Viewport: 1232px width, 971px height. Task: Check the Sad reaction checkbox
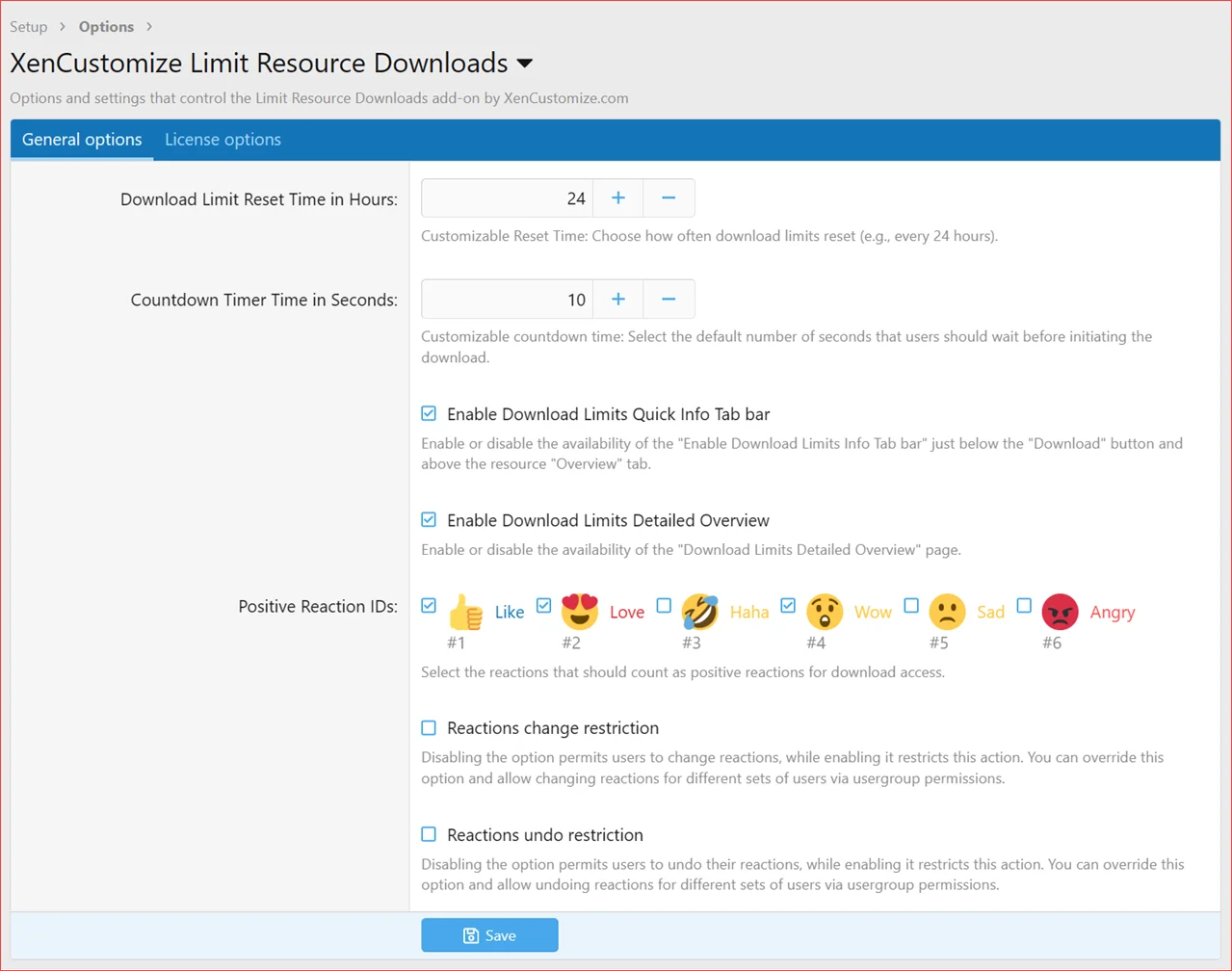(x=911, y=606)
